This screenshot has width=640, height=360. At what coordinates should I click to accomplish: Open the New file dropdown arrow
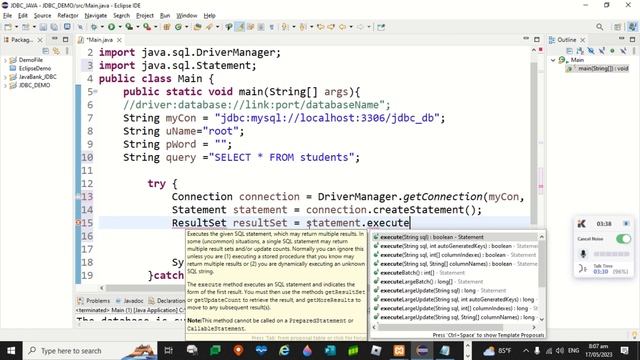(16, 27)
